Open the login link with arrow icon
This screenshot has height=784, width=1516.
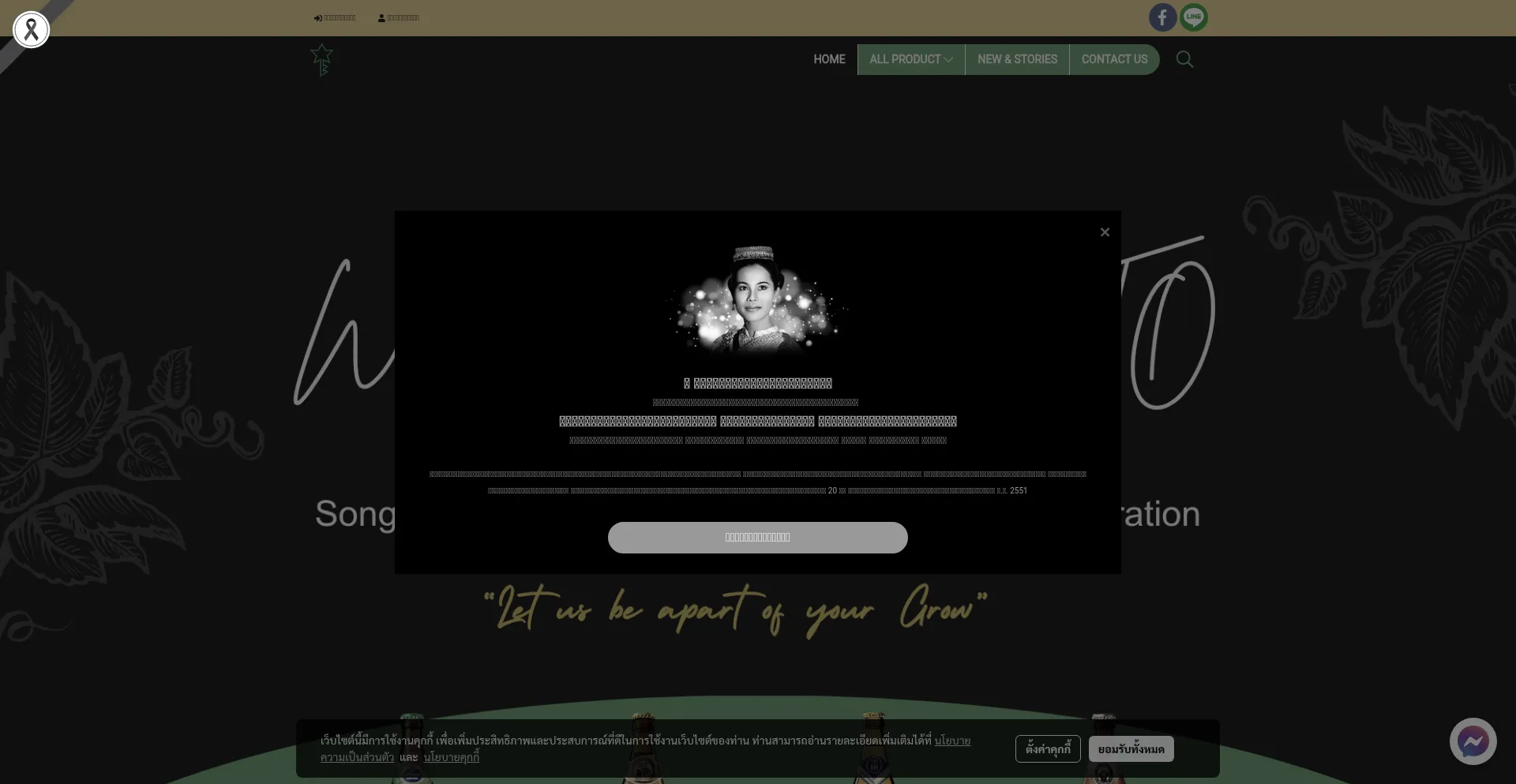pyautogui.click(x=335, y=18)
